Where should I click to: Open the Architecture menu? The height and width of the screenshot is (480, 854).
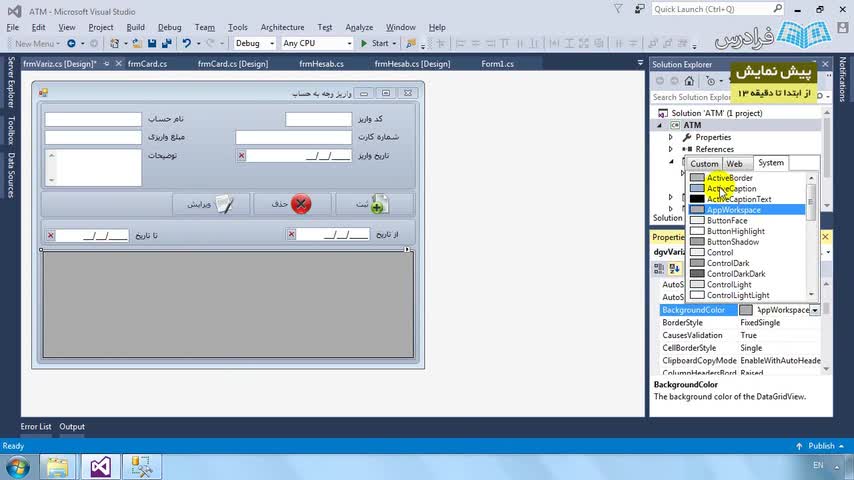coord(282,27)
